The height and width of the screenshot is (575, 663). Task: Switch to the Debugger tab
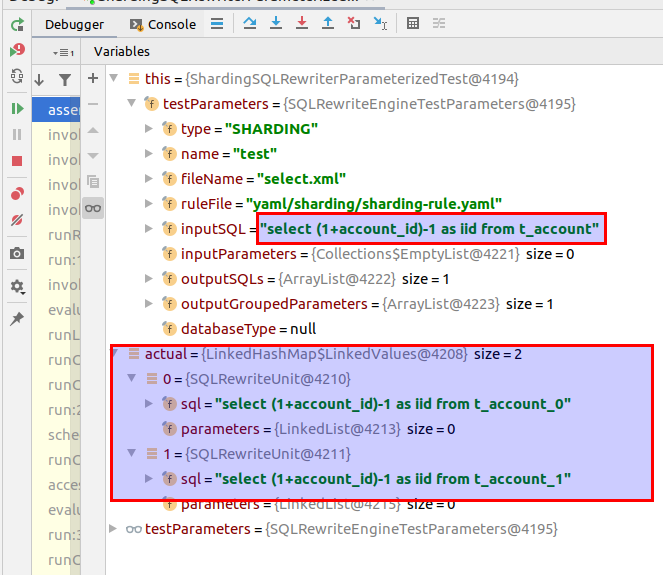pos(74,25)
